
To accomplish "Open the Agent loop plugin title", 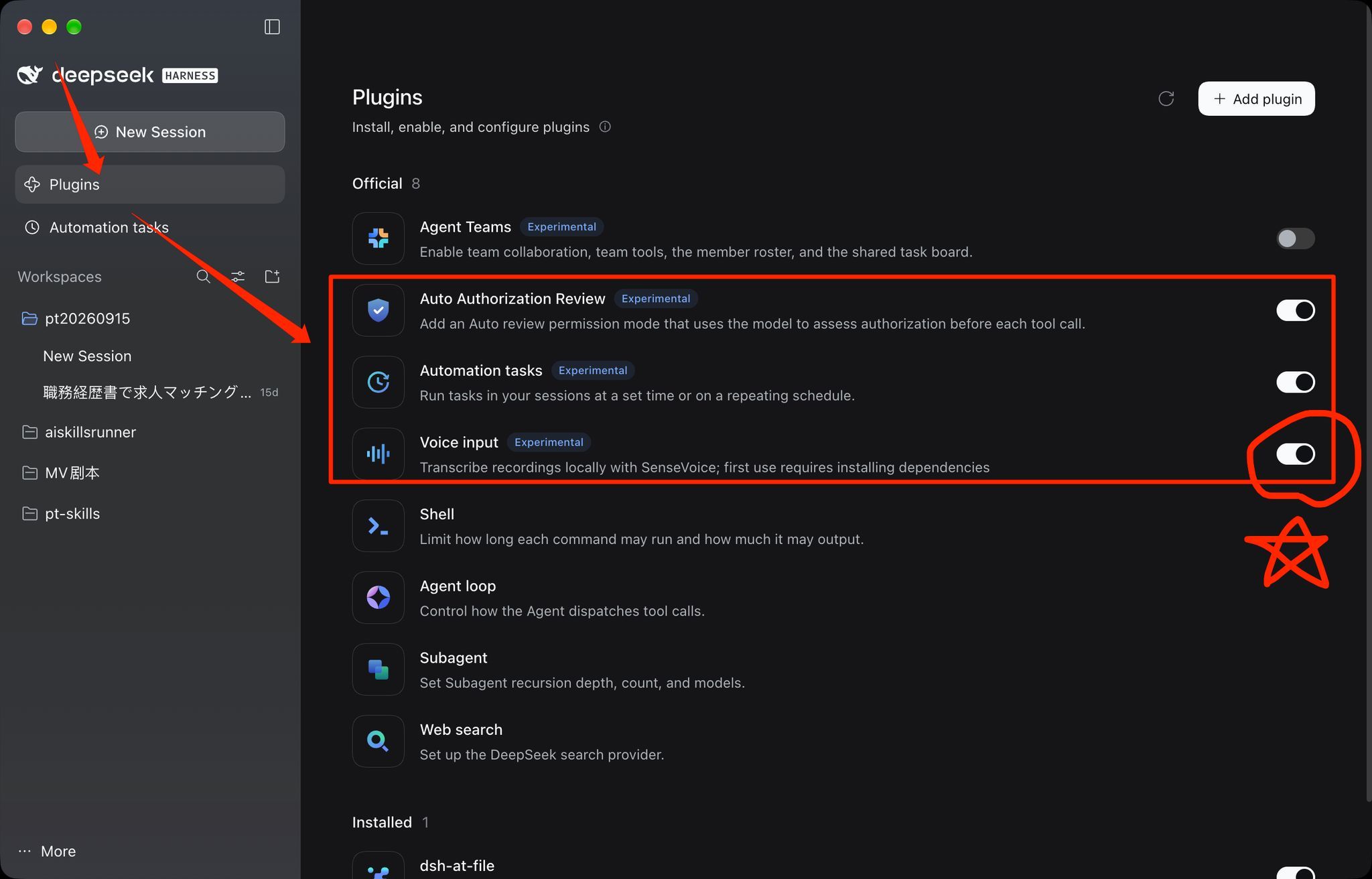I will tap(458, 586).
